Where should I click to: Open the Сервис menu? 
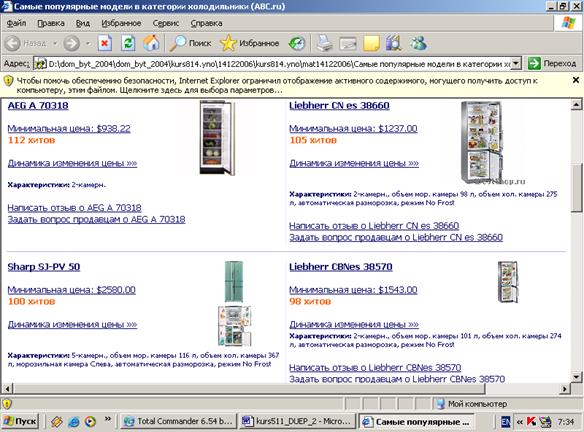point(166,23)
